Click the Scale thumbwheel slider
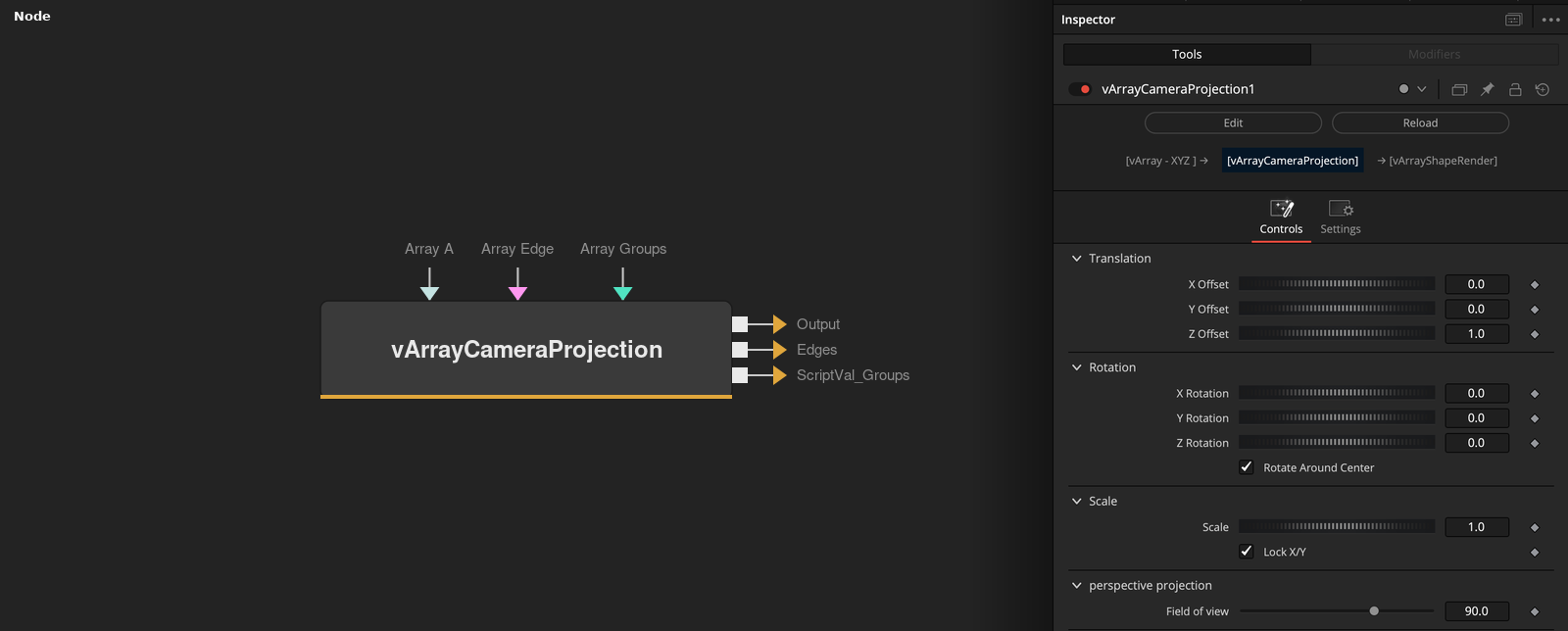Image resolution: width=1568 pixels, height=631 pixels. pyautogui.click(x=1337, y=526)
